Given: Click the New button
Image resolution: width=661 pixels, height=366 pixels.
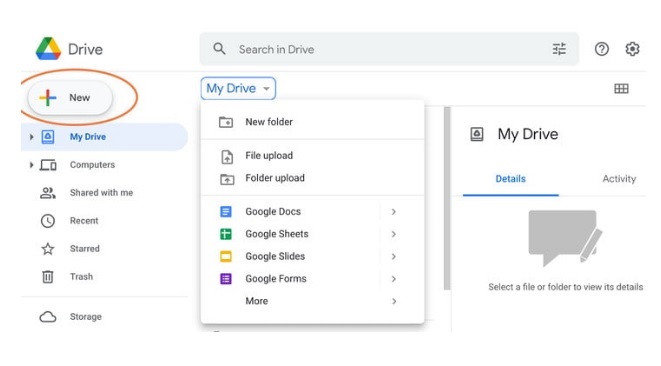Looking at the screenshot, I should [70, 97].
